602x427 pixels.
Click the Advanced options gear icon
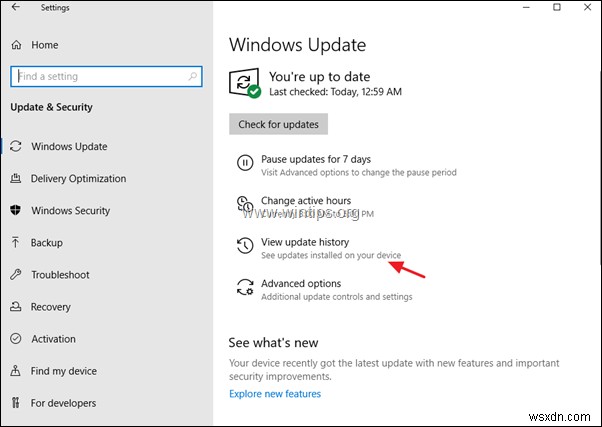(x=244, y=289)
